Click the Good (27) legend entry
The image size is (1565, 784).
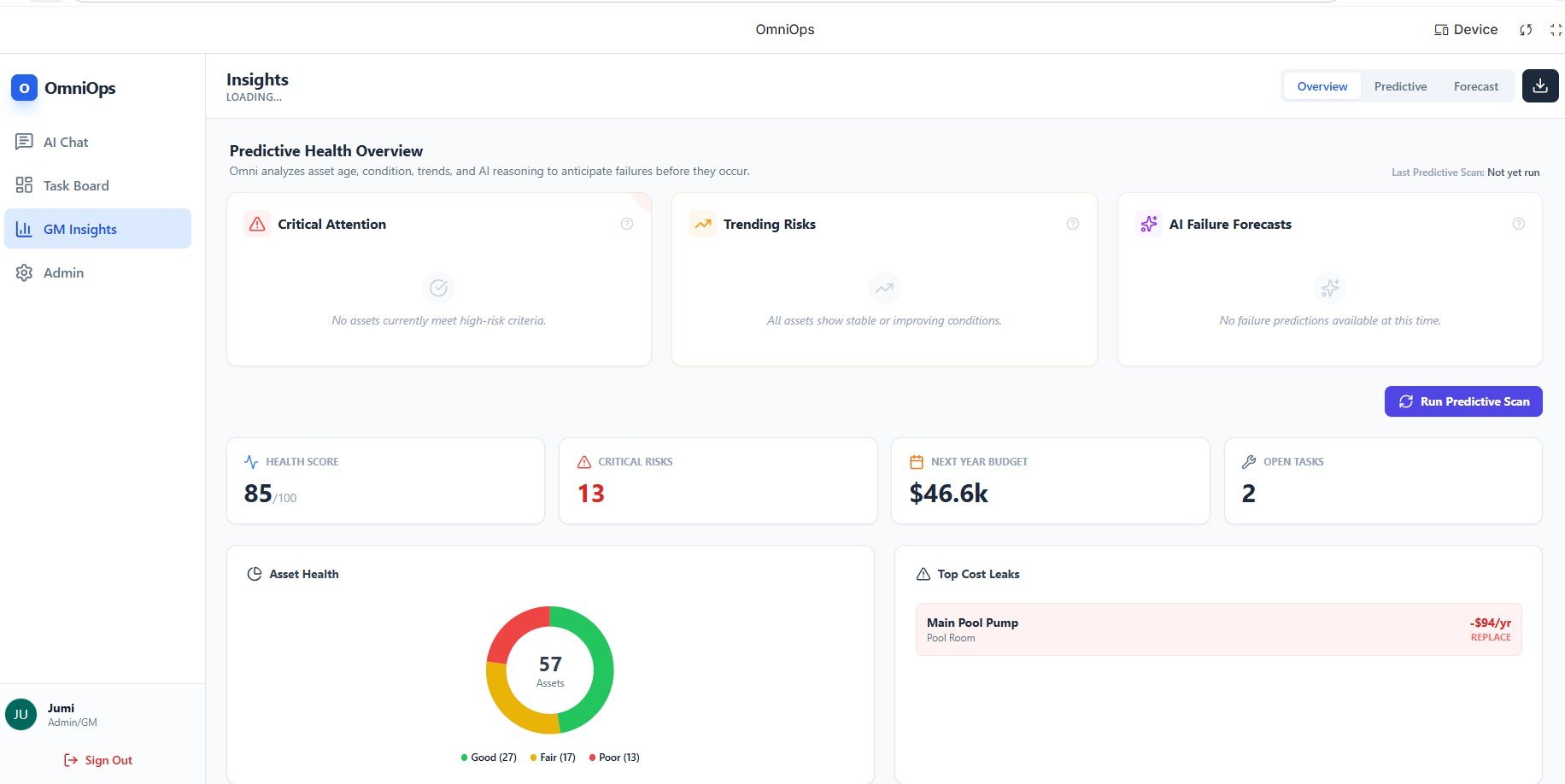point(489,758)
